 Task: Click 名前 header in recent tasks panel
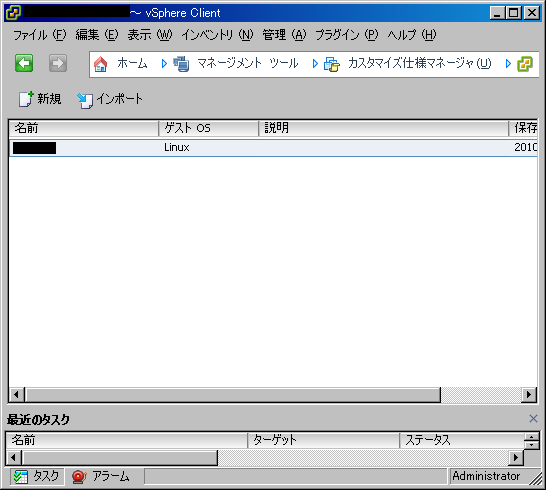pyautogui.click(x=127, y=441)
